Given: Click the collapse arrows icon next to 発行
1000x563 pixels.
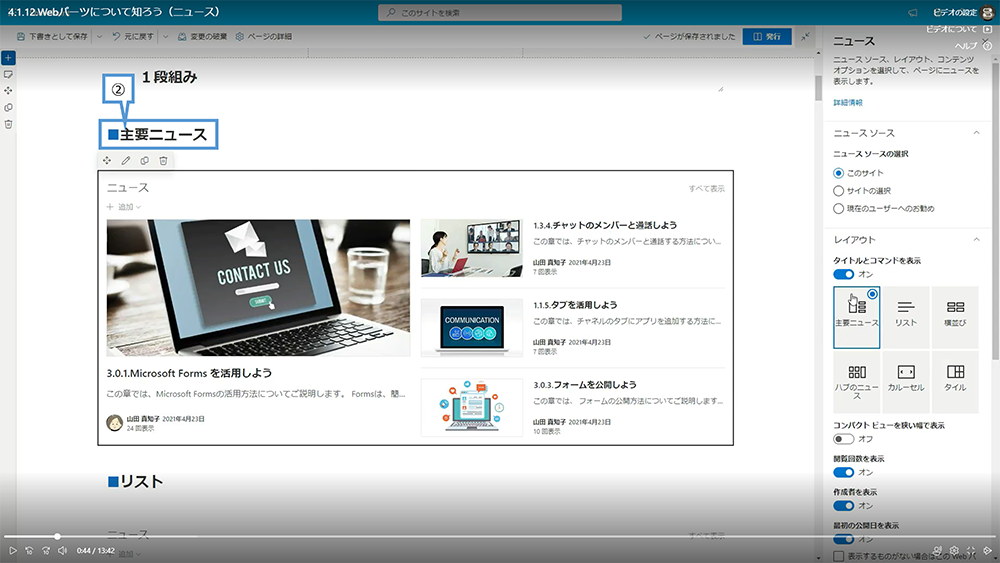Looking at the screenshot, I should 805,36.
